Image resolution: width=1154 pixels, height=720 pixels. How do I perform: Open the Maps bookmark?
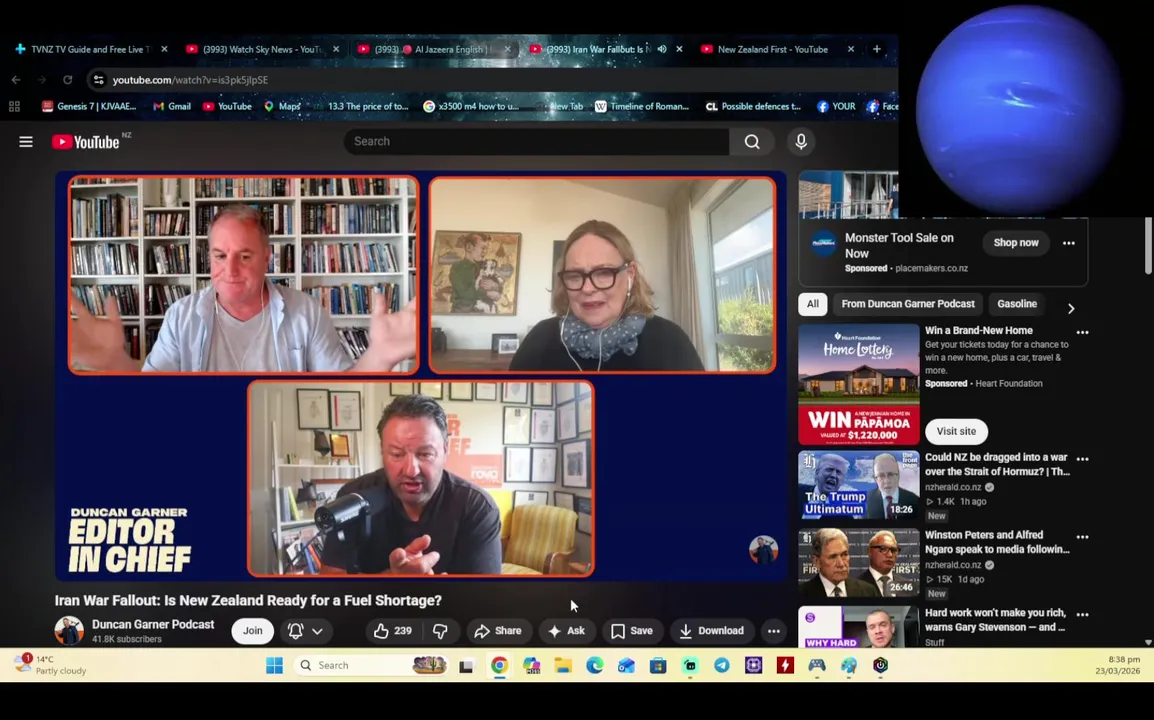(x=282, y=106)
